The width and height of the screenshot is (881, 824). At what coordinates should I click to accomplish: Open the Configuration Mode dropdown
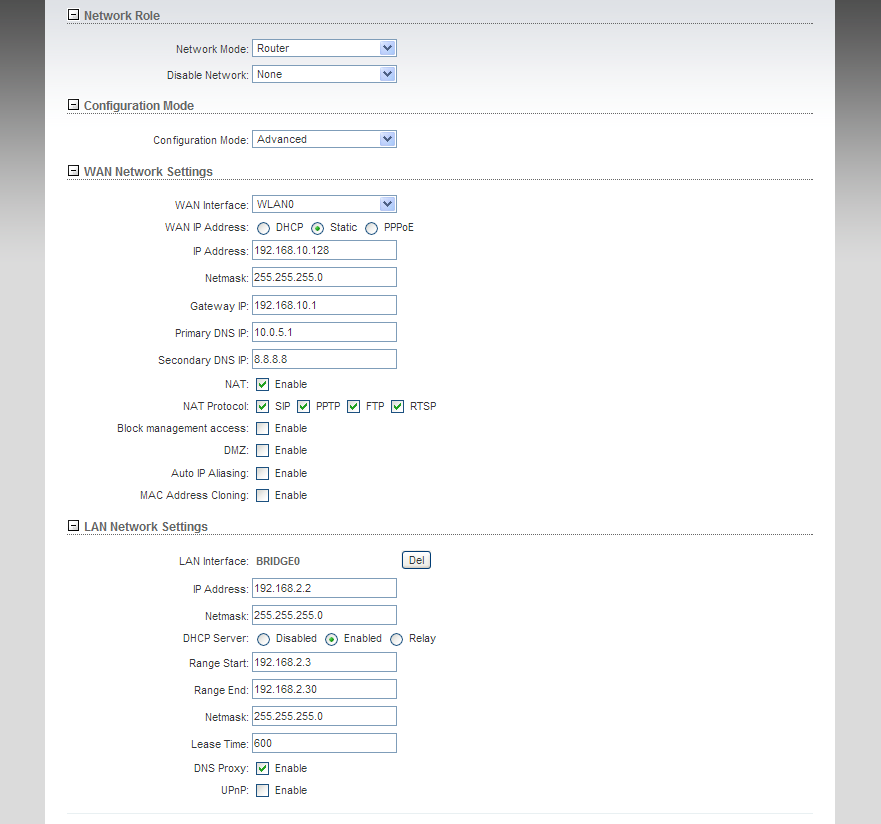324,139
